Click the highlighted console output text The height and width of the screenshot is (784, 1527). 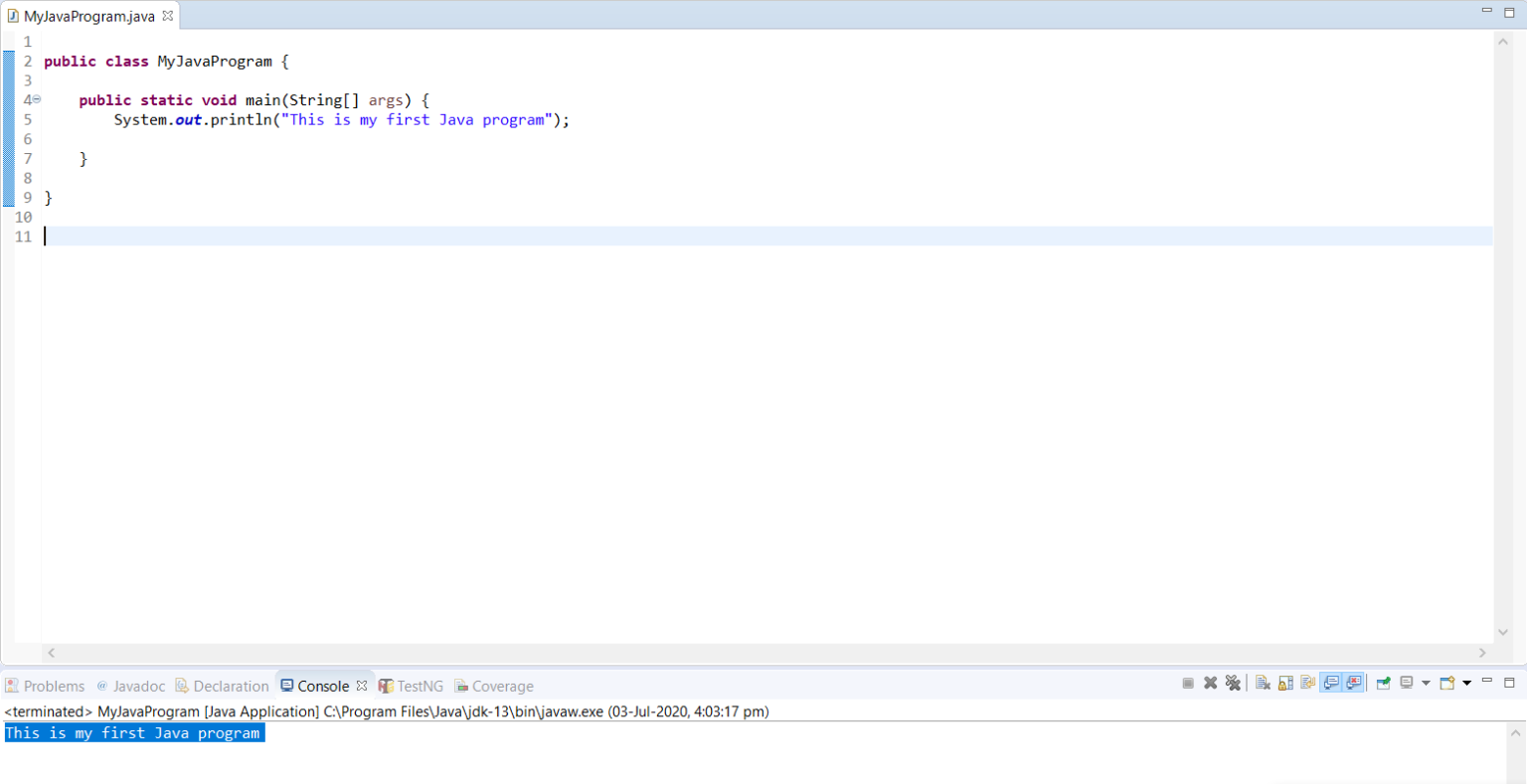pyautogui.click(x=133, y=733)
